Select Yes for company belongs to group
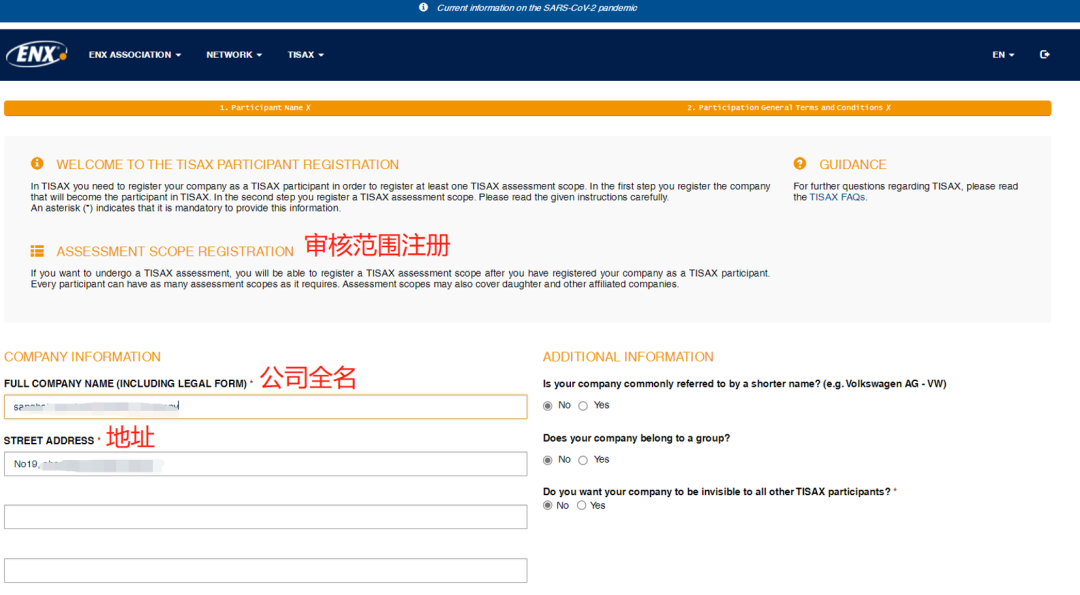This screenshot has width=1080, height=595. pos(583,460)
